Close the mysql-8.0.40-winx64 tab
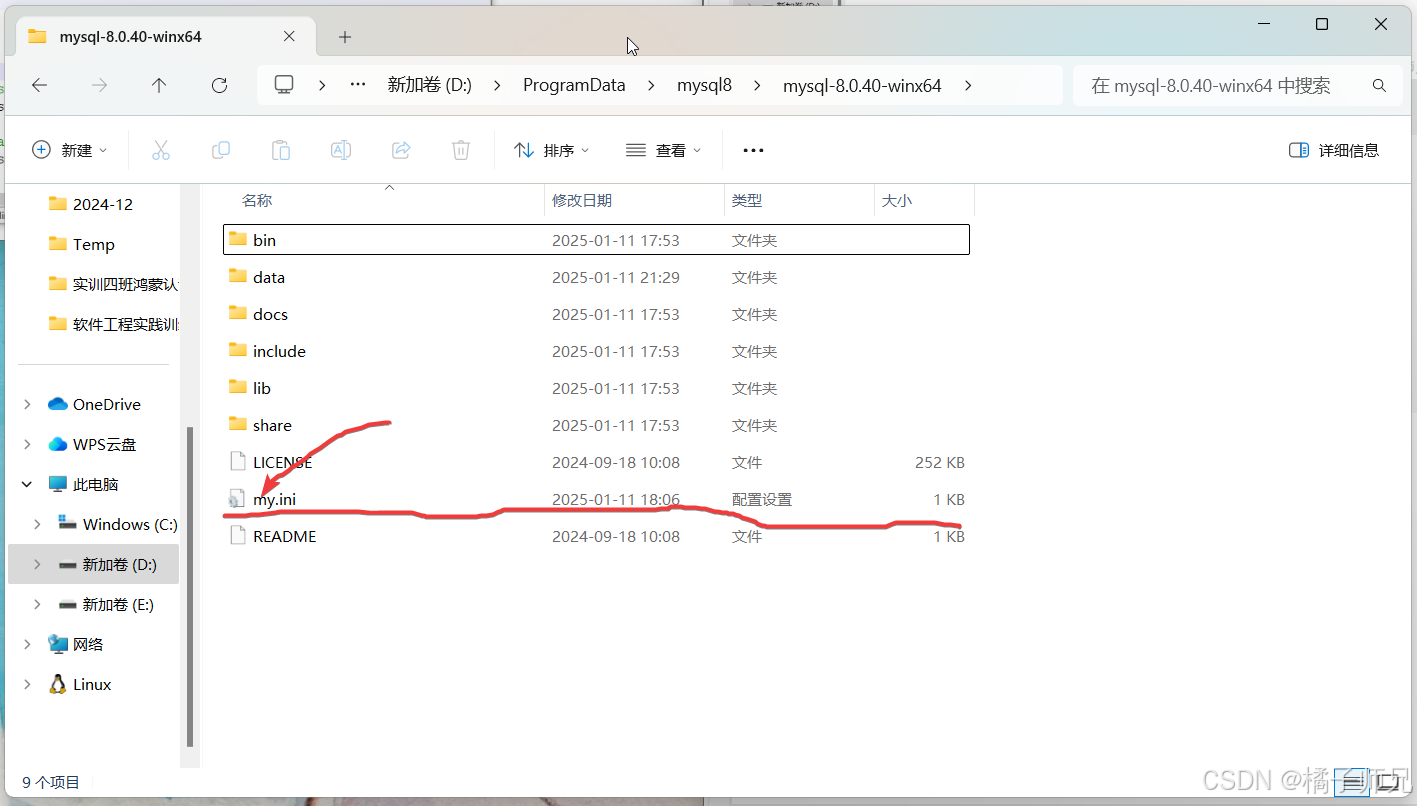Viewport: 1417px width, 806px height. (x=289, y=36)
